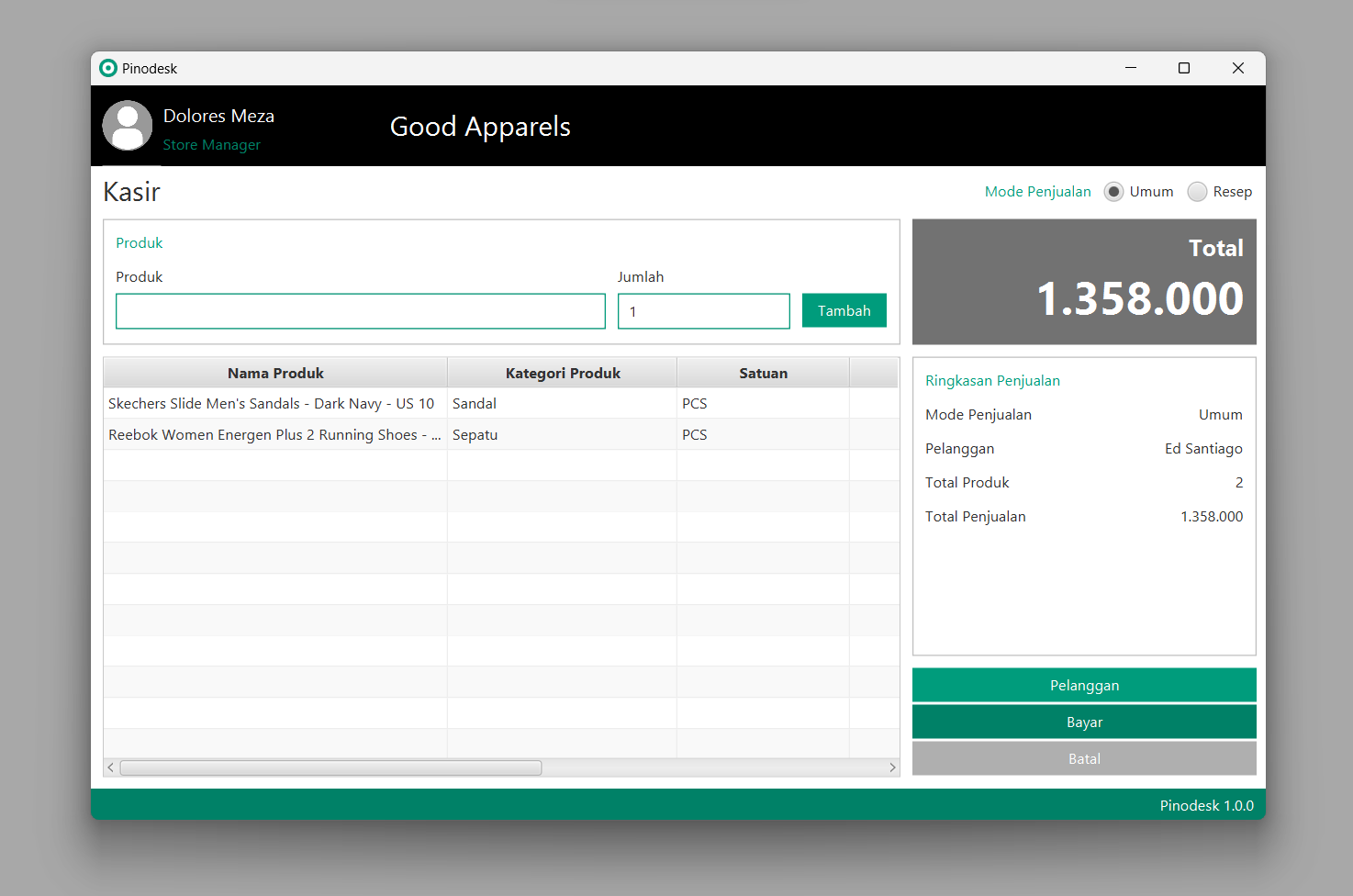Click Bayar to process payment

coord(1084,722)
